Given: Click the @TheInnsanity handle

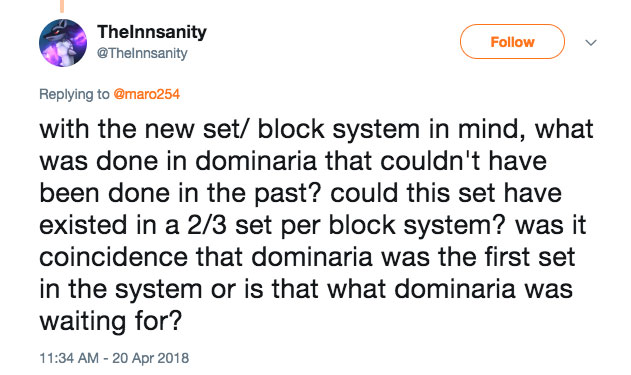Looking at the screenshot, I should [x=142, y=53].
